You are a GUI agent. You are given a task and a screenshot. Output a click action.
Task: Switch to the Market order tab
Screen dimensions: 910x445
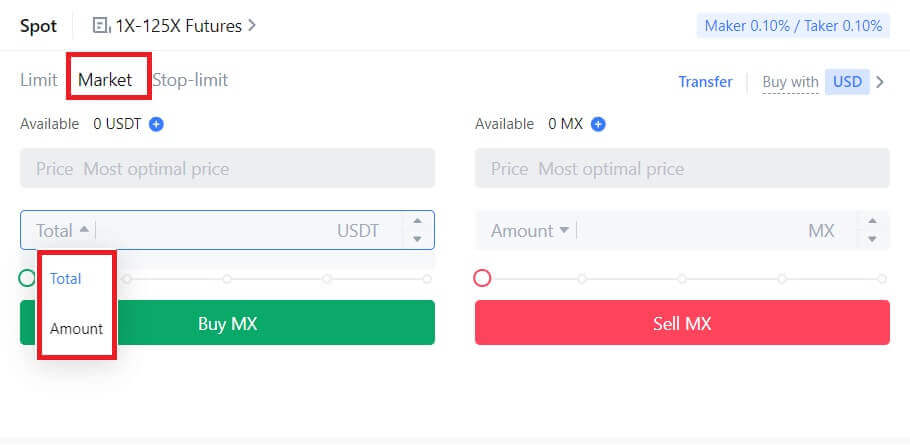[x=105, y=80]
